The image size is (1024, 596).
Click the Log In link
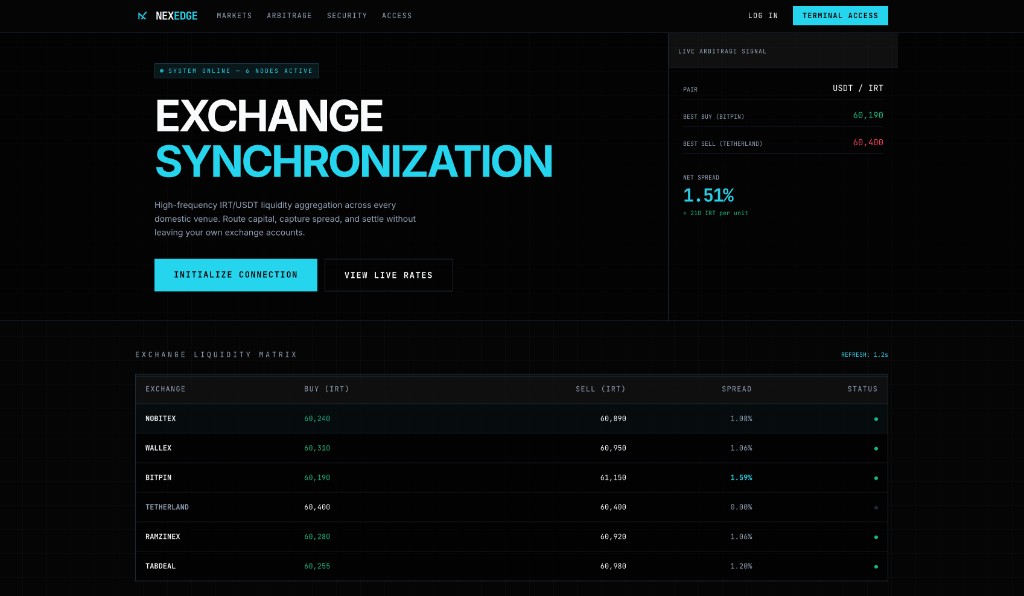[x=763, y=16]
